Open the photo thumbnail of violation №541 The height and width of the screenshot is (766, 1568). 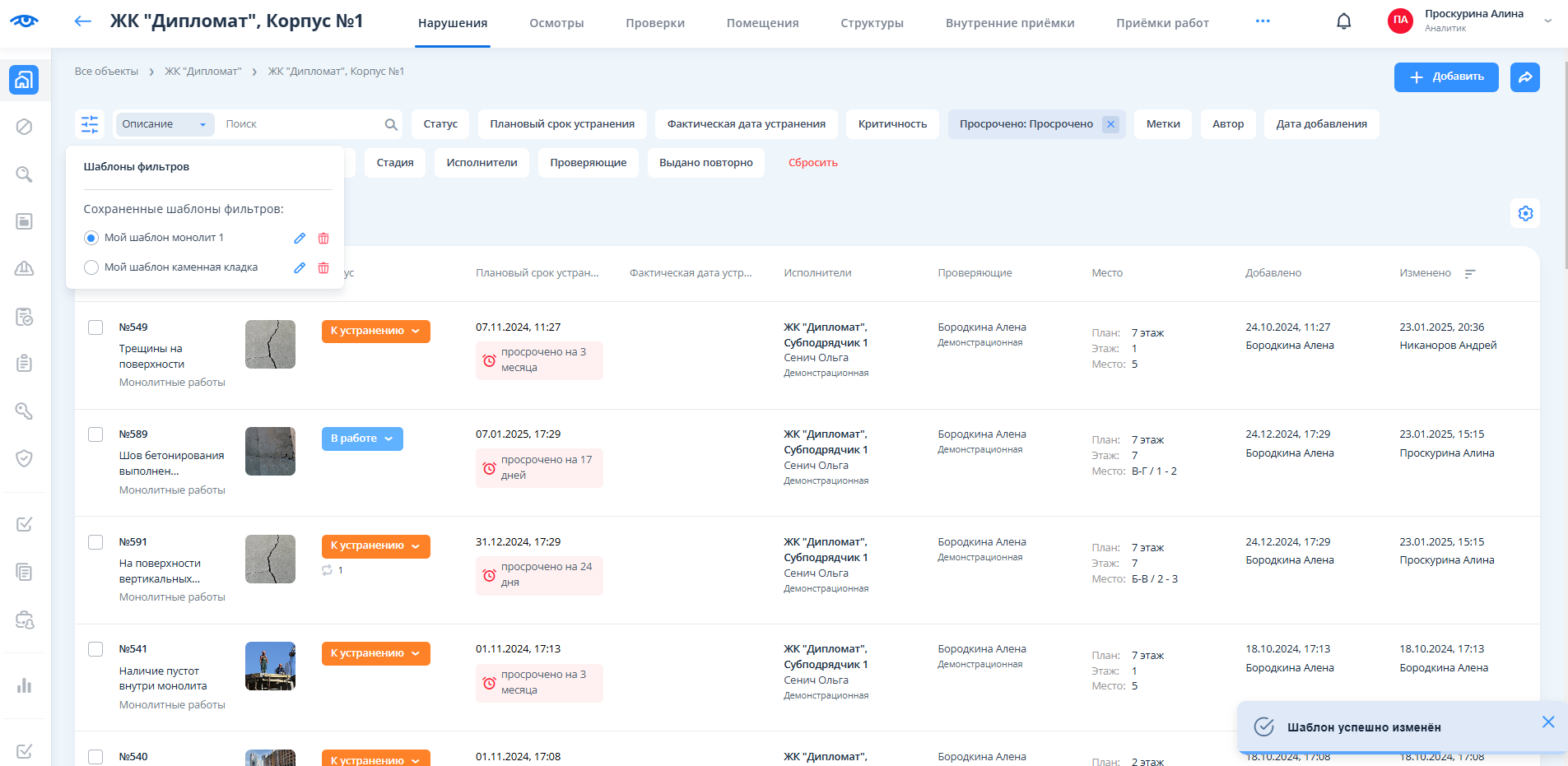tap(270, 666)
